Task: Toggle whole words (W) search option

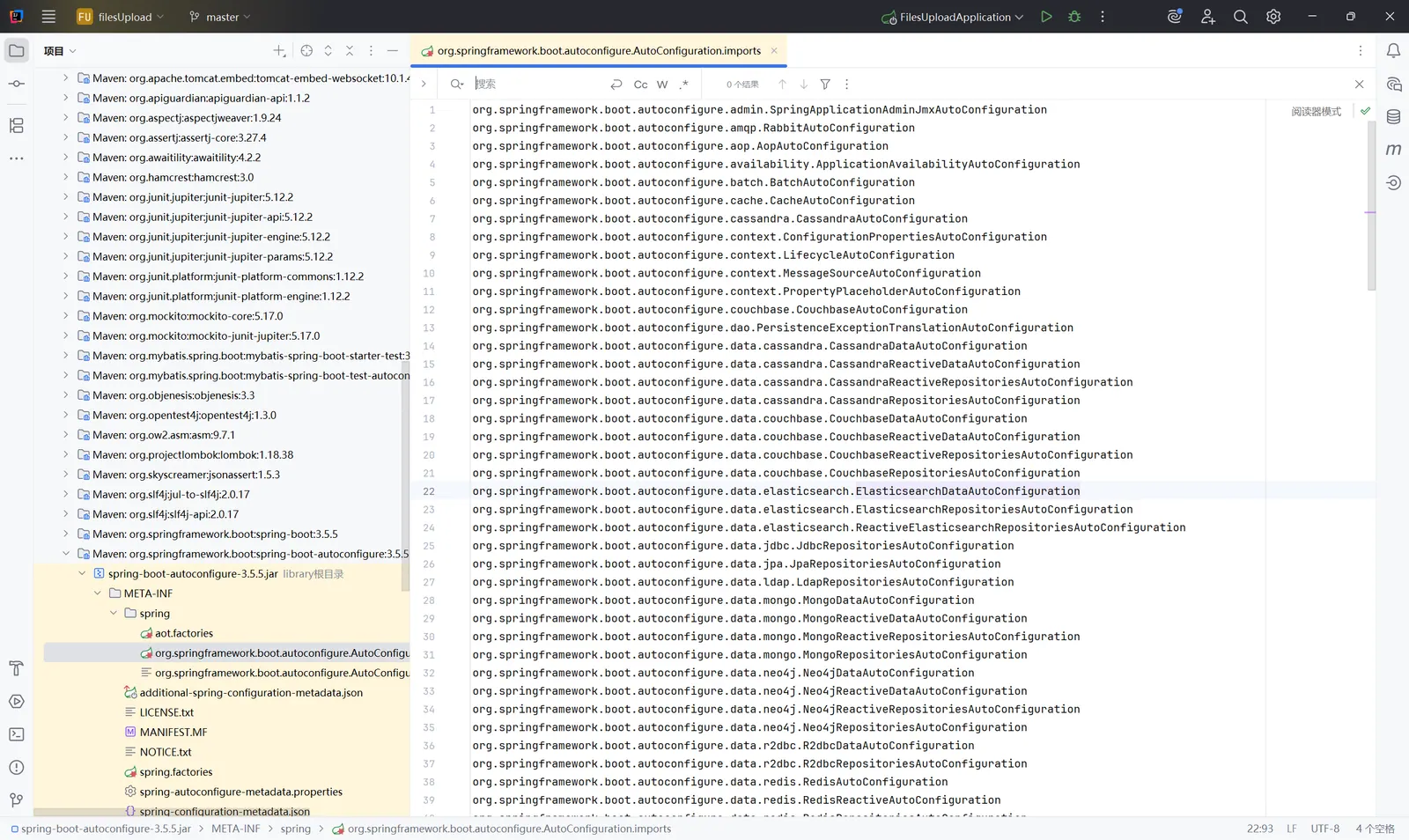Action: (x=662, y=85)
